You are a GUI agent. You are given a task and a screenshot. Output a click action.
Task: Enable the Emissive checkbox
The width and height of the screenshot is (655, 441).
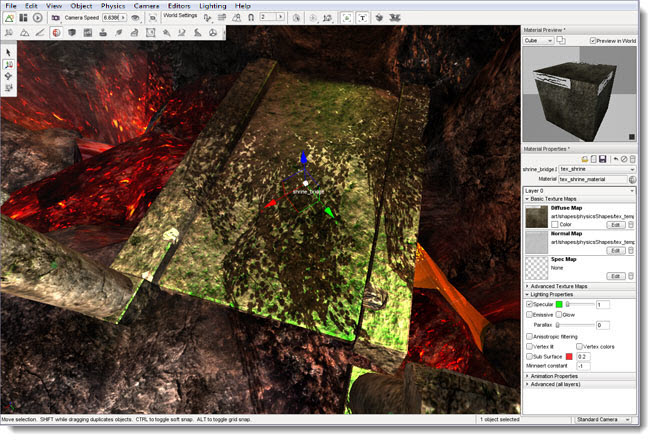point(530,314)
